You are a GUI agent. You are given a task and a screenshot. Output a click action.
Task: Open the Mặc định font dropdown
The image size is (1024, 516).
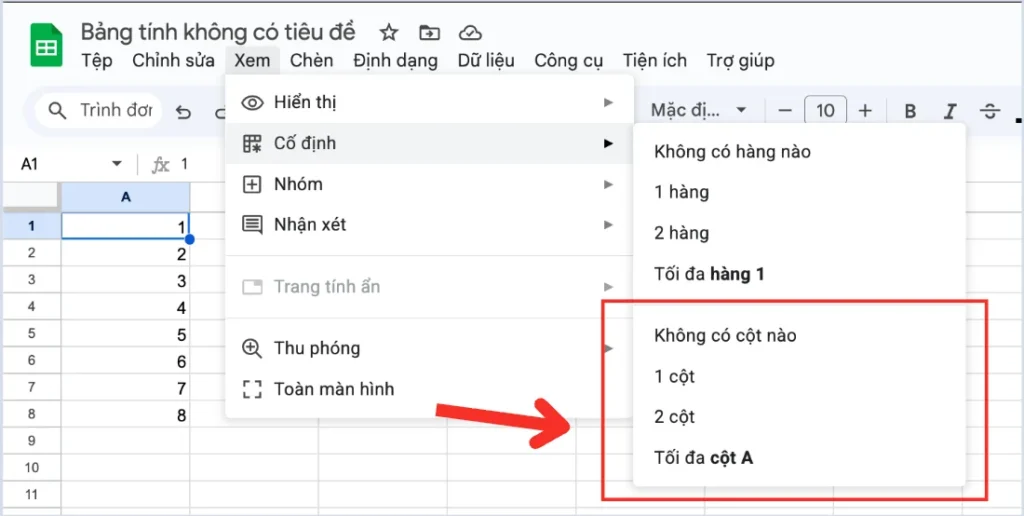698,110
